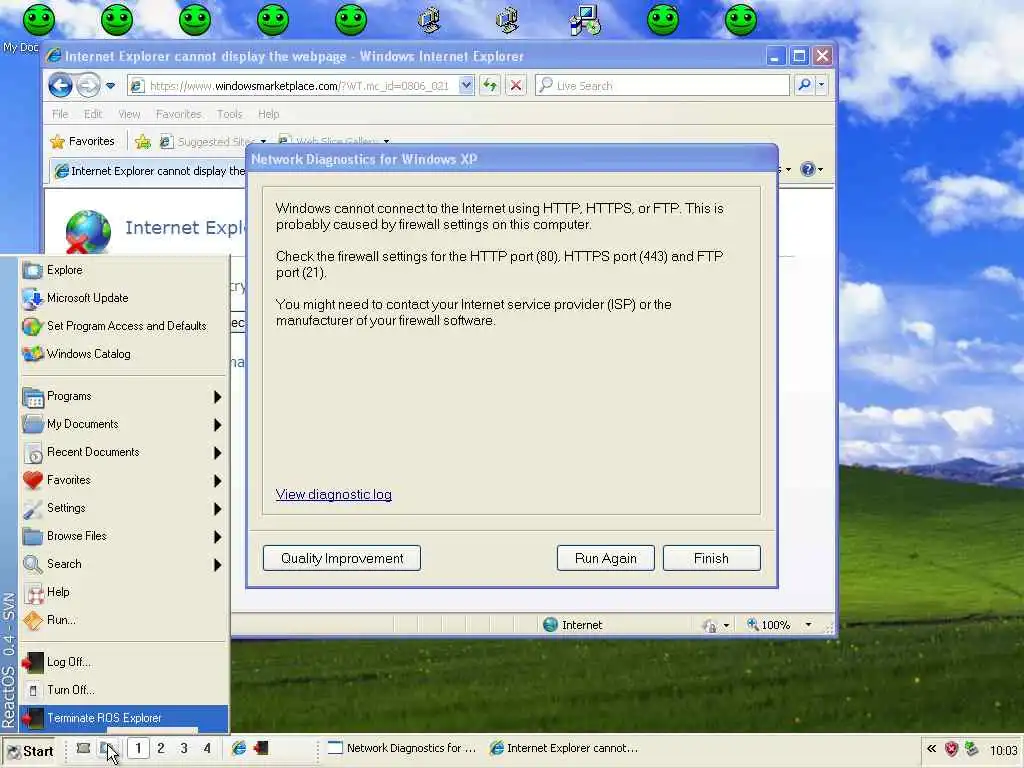Click the View diagnostic log link
Screen dimensions: 1024x768
click(x=334, y=494)
